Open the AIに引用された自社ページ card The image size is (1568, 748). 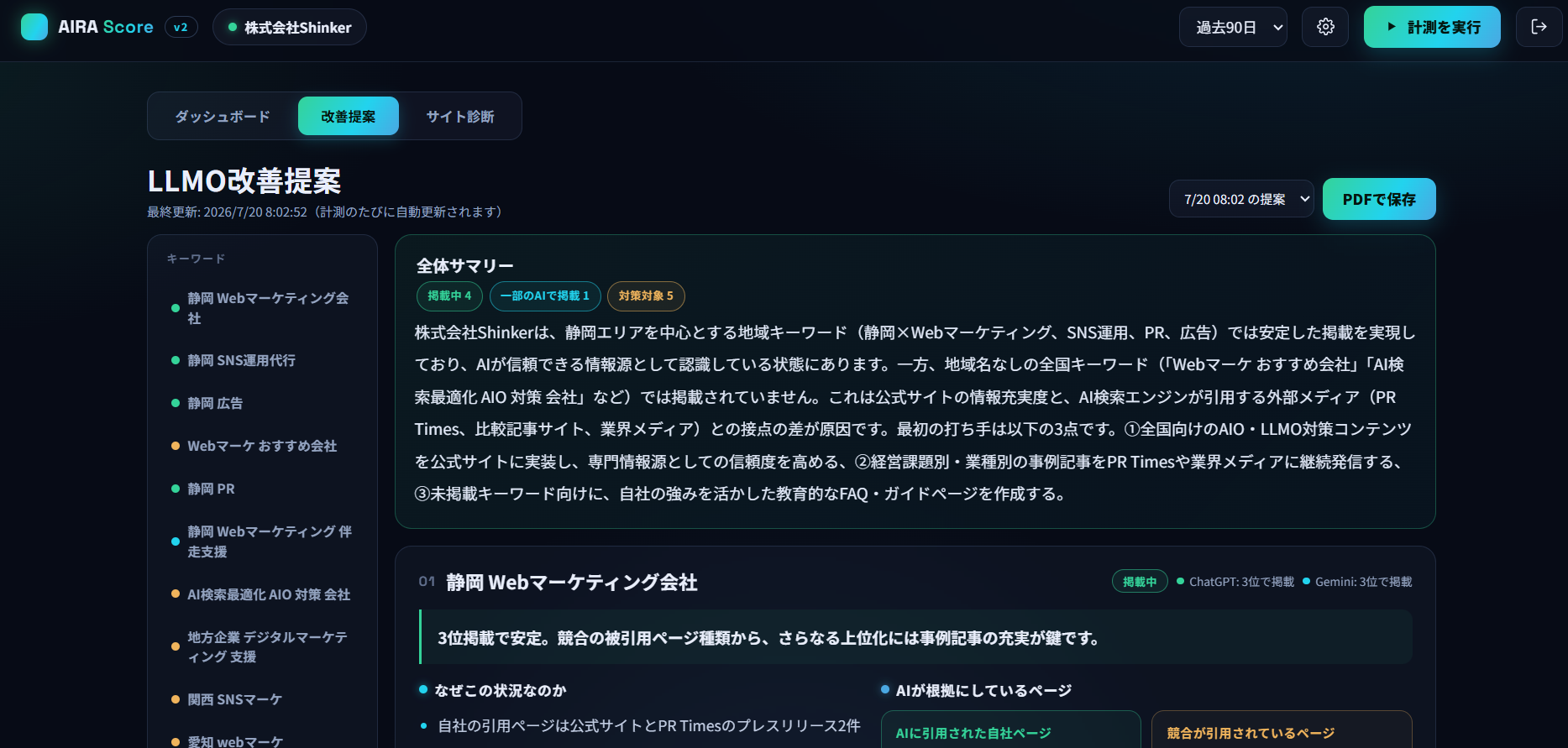point(1011,730)
